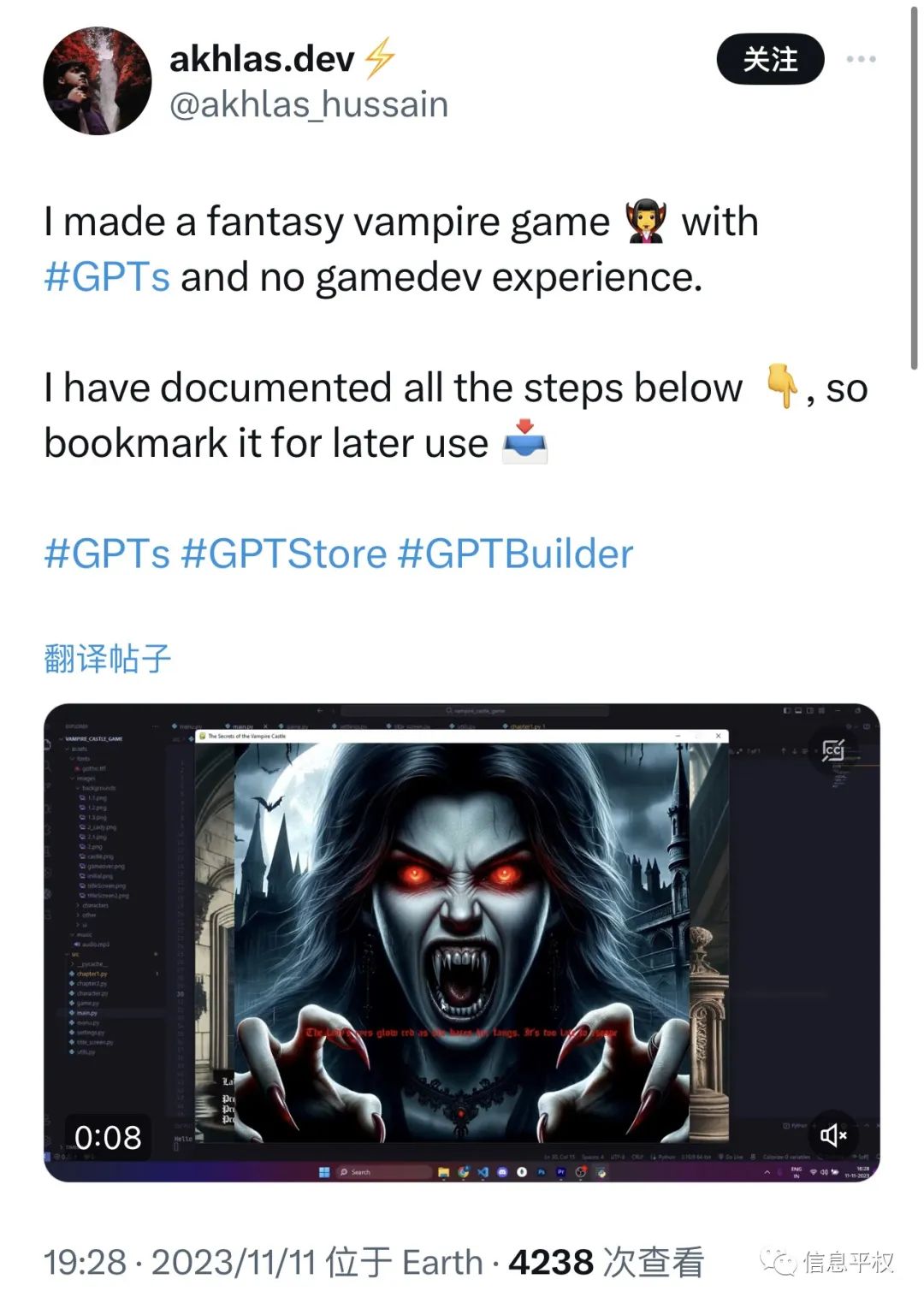Open the inline #GPTs hashtag before "and no gamedev"
924x1303 pixels.
pos(107,277)
